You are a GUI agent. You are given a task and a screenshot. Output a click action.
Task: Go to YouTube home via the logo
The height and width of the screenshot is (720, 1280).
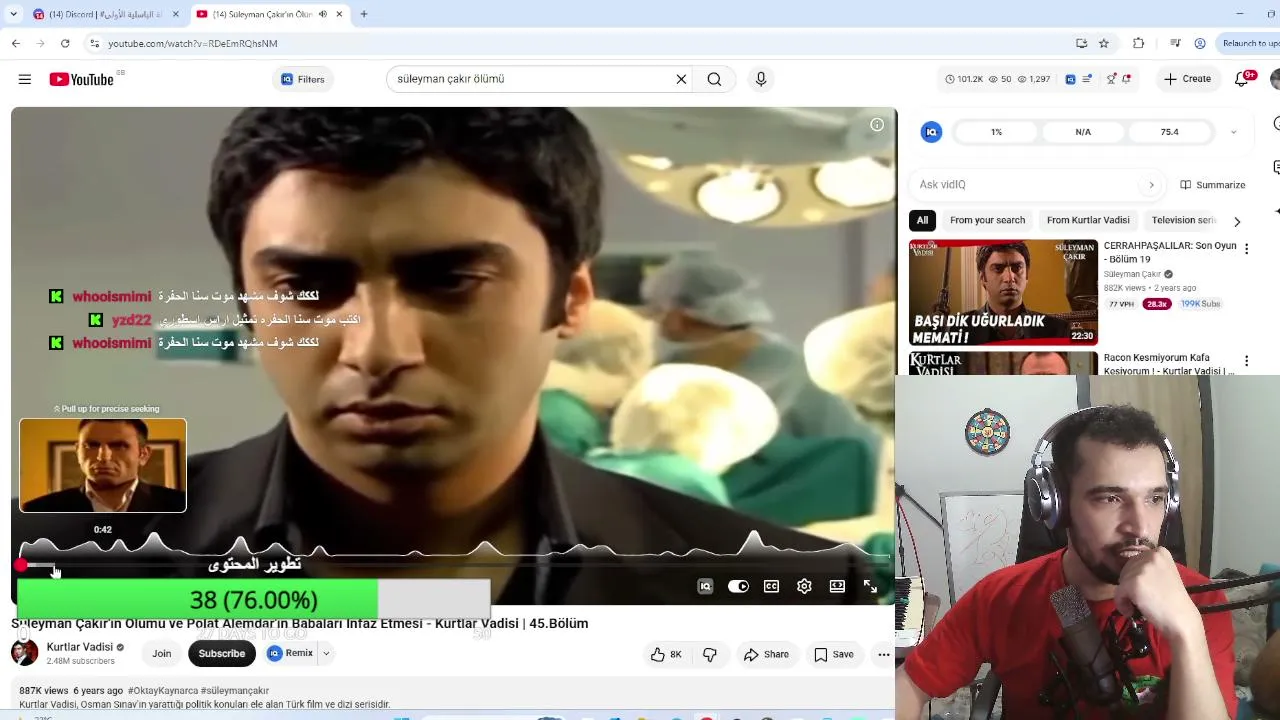coord(81,79)
